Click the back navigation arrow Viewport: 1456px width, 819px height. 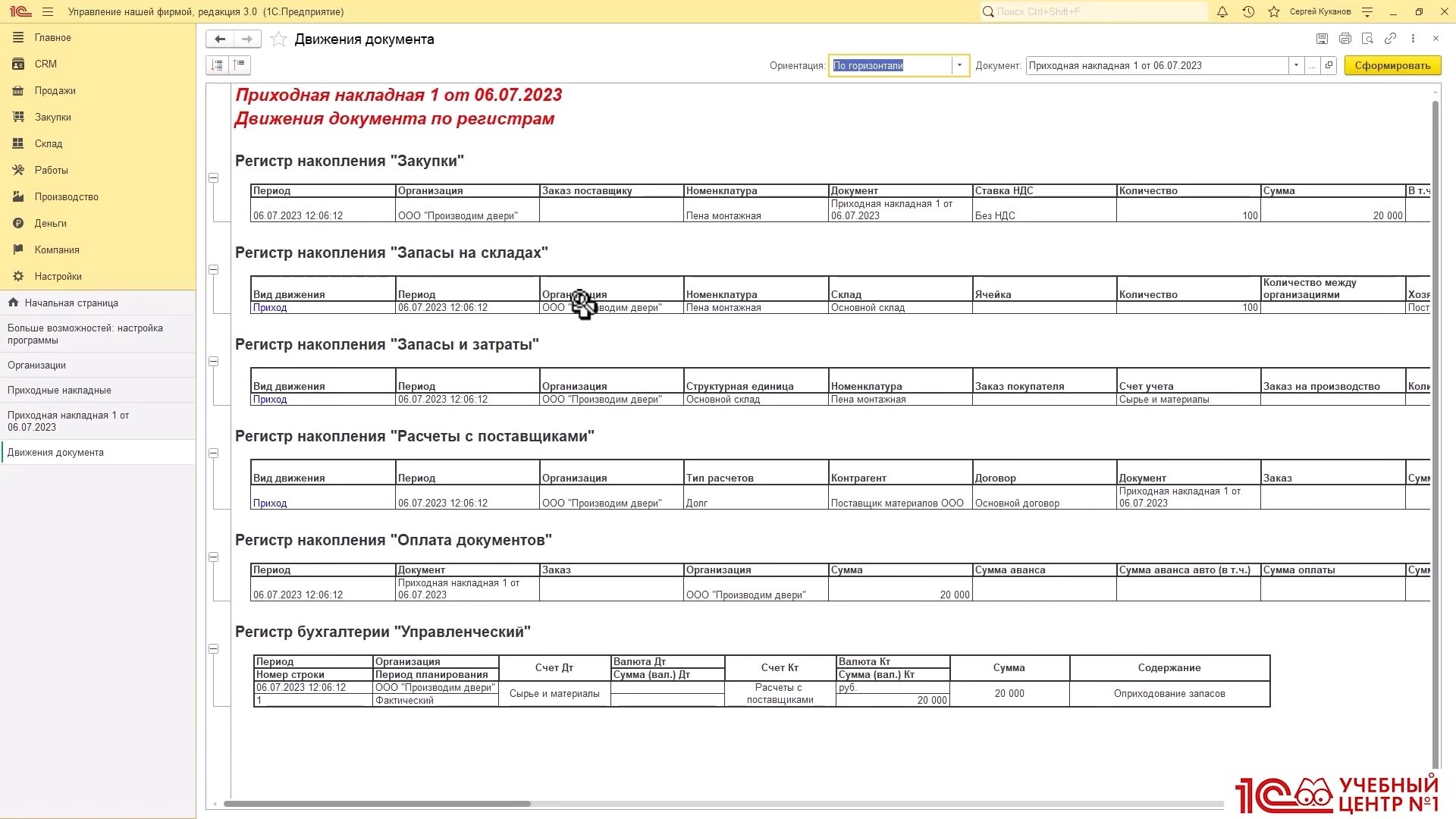tap(220, 39)
